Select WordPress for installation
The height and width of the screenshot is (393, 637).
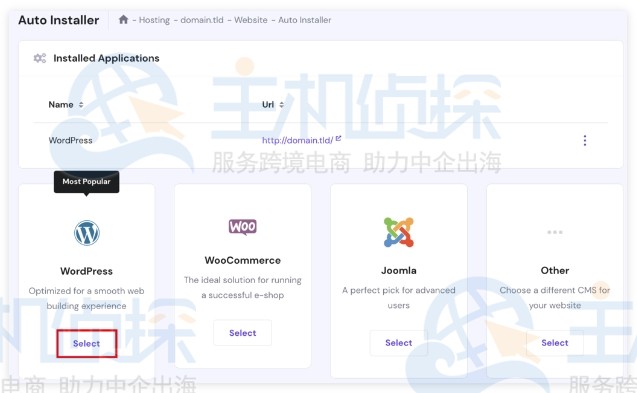click(87, 343)
